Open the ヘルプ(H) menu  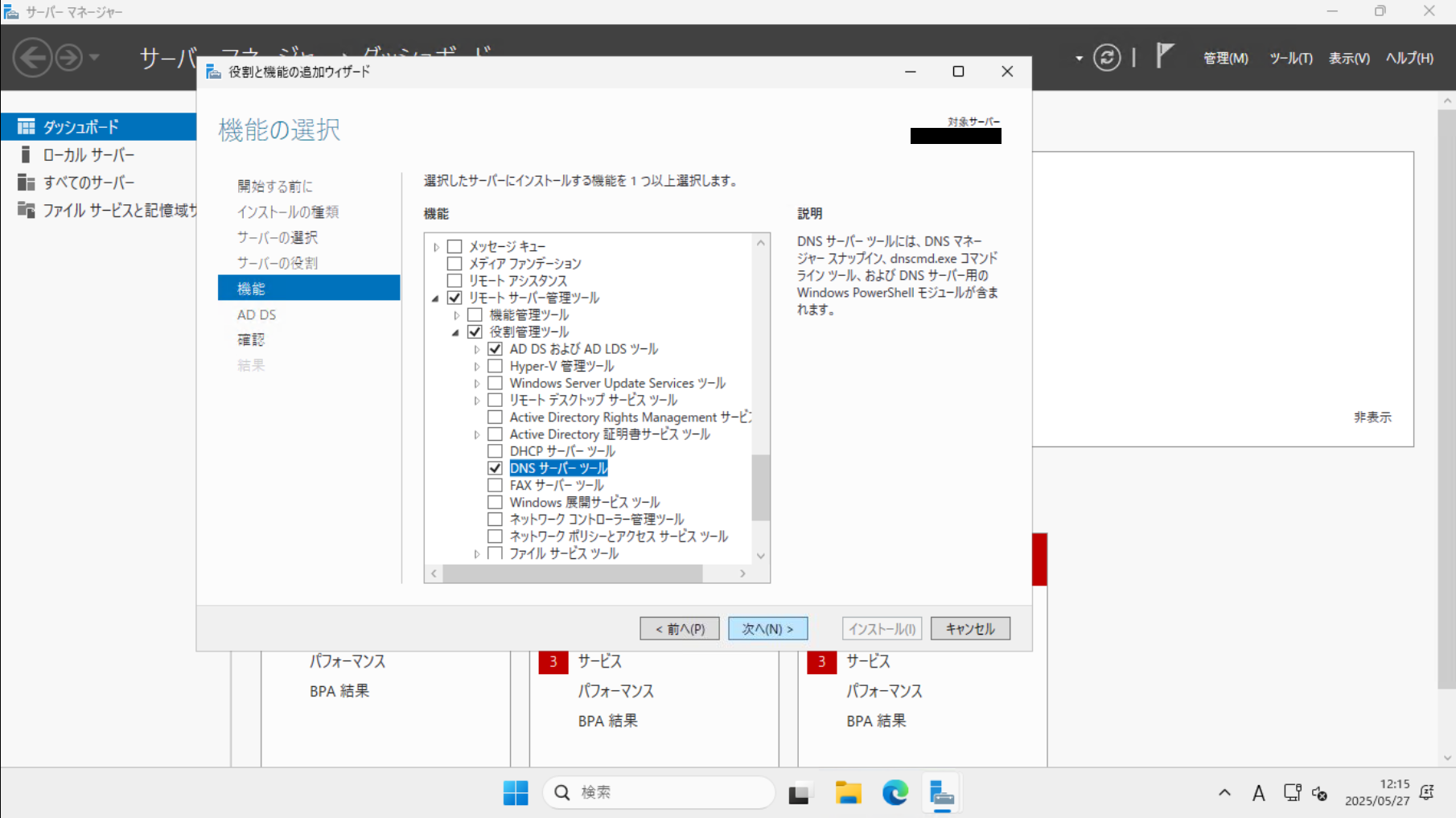pyautogui.click(x=1409, y=58)
